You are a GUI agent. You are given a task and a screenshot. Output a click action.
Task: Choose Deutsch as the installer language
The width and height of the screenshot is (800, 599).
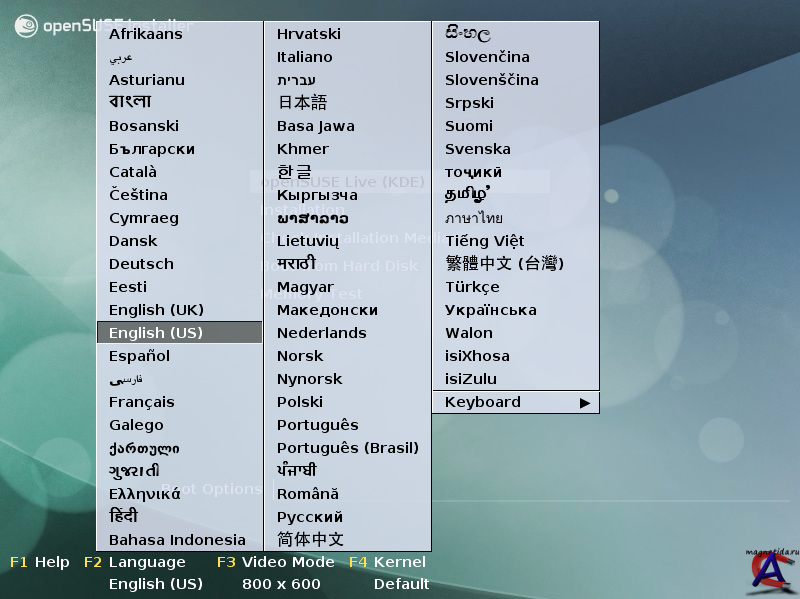pyautogui.click(x=141, y=264)
